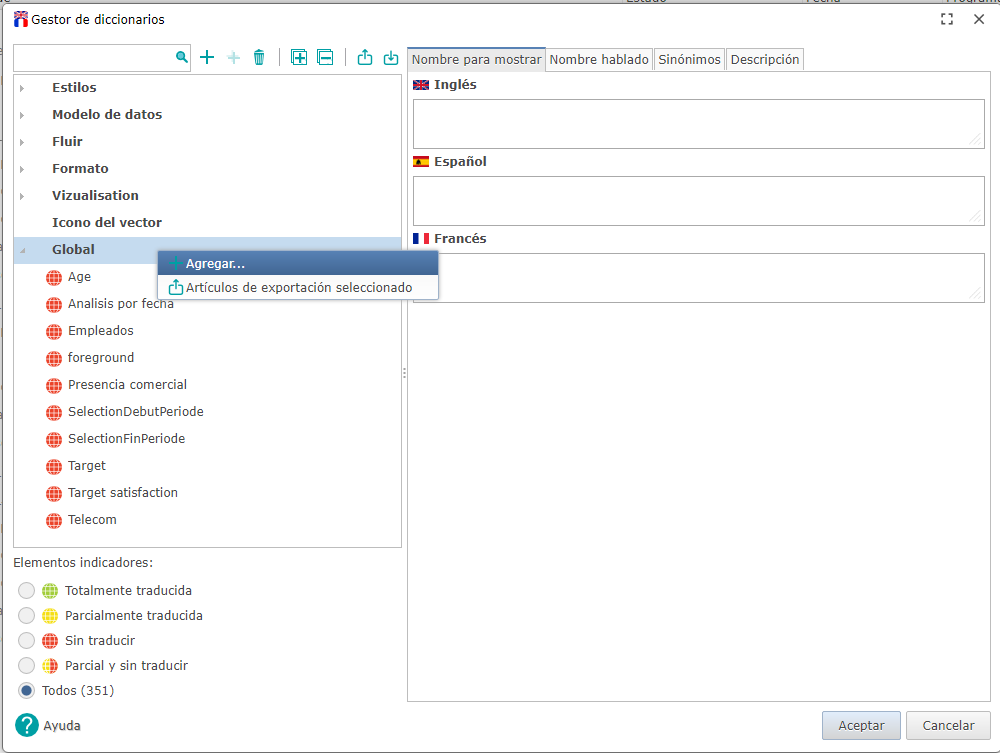Screen dimensions: 1000x753
Task: Select the Sin traducir radio filter
Action: [x=27, y=641]
